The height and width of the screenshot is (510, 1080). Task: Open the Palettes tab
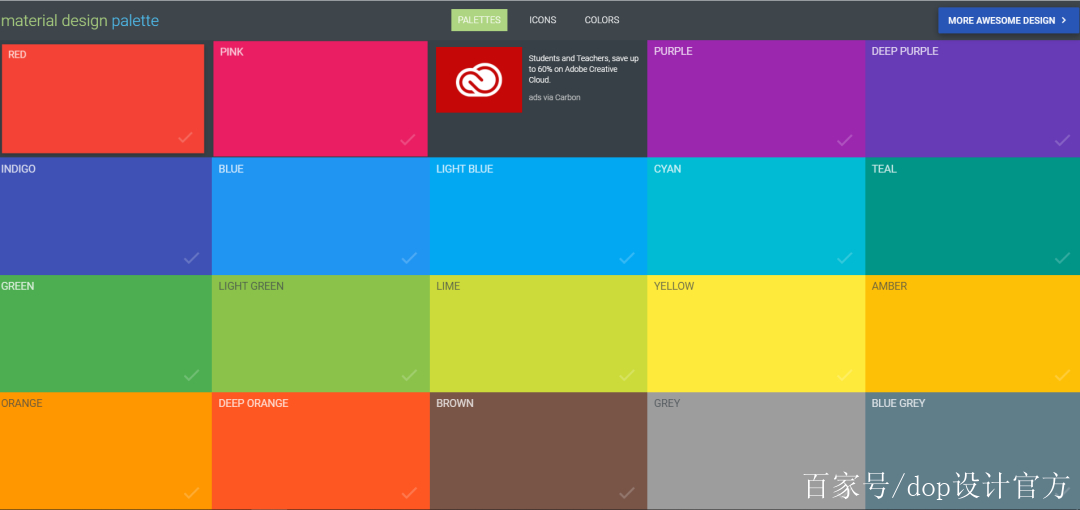(x=479, y=20)
